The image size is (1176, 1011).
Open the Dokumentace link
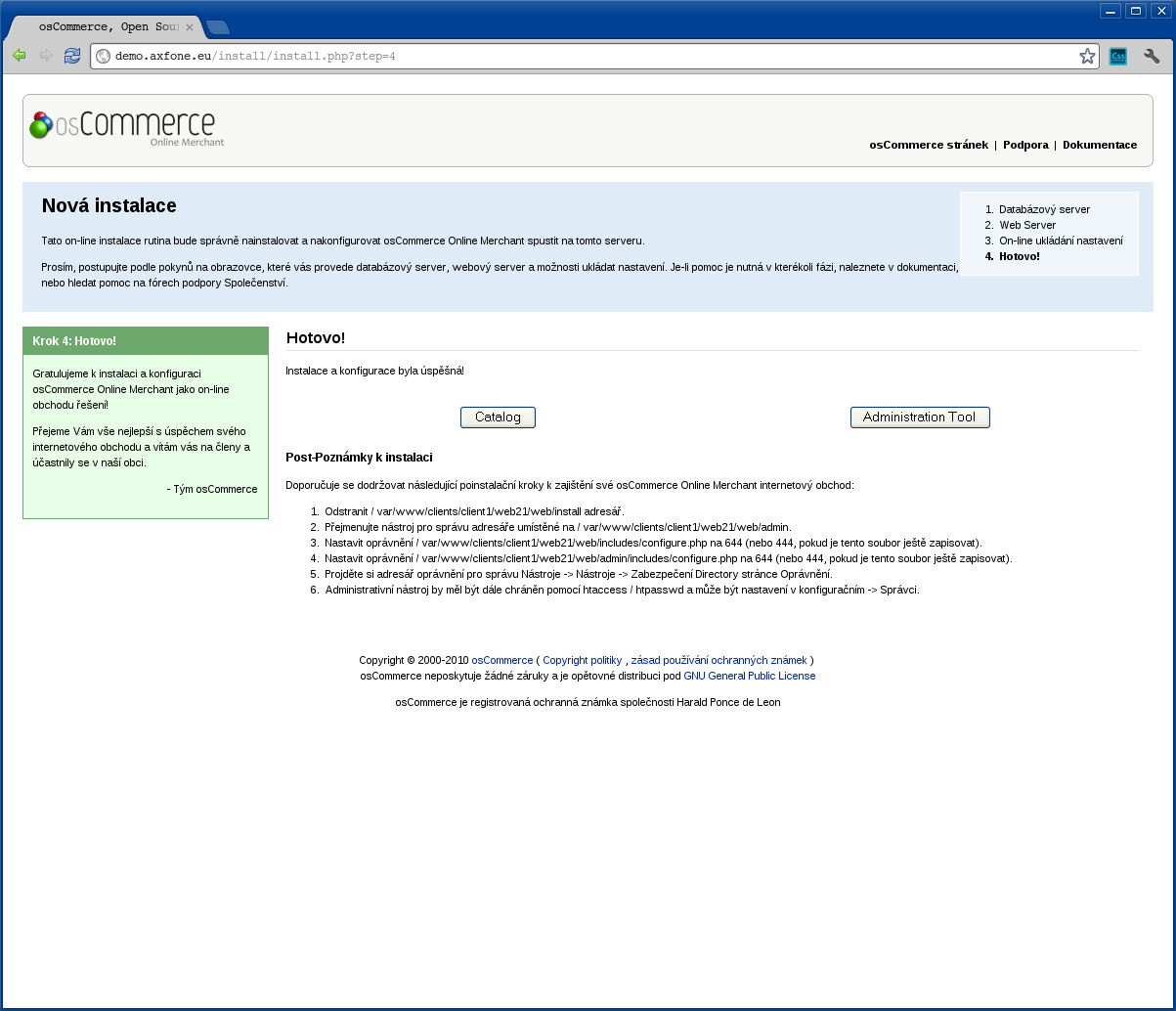click(1100, 145)
